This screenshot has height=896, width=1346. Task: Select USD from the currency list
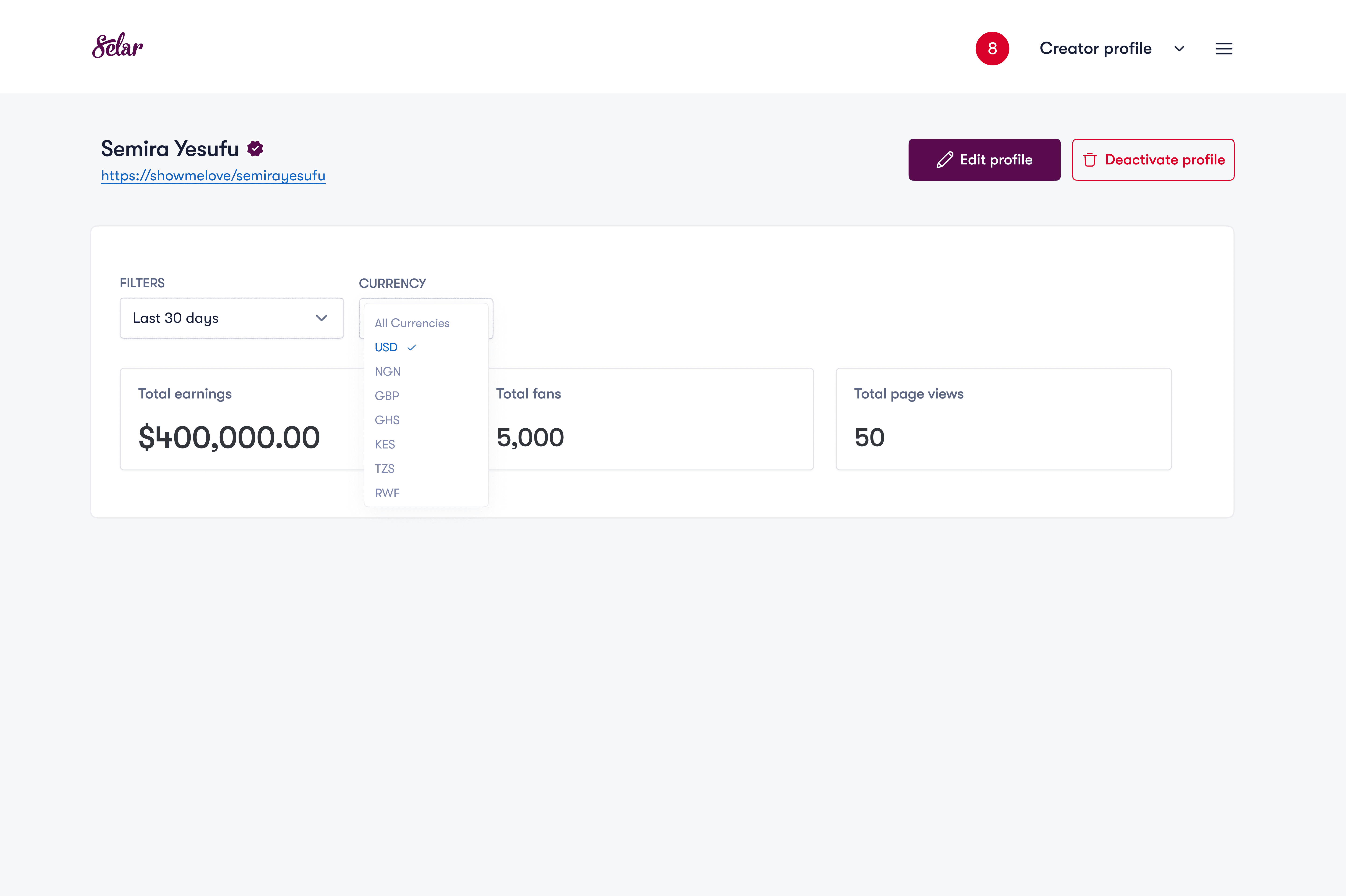point(386,347)
